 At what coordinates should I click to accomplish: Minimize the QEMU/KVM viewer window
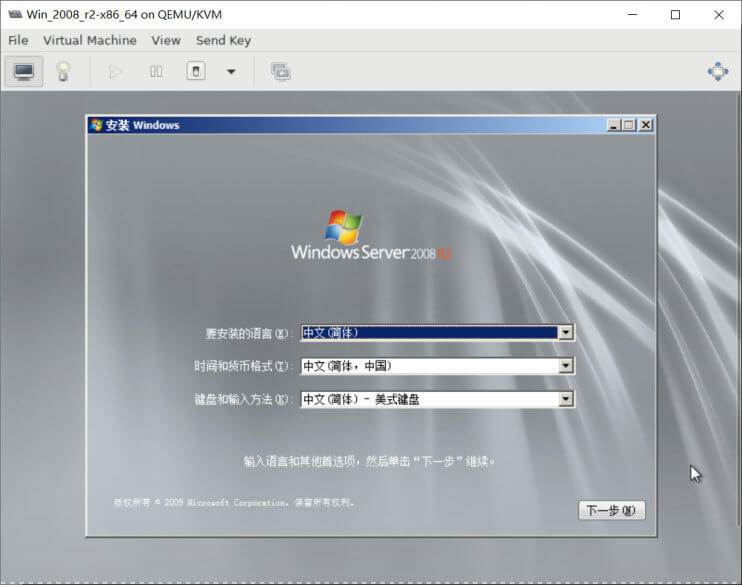(x=632, y=15)
